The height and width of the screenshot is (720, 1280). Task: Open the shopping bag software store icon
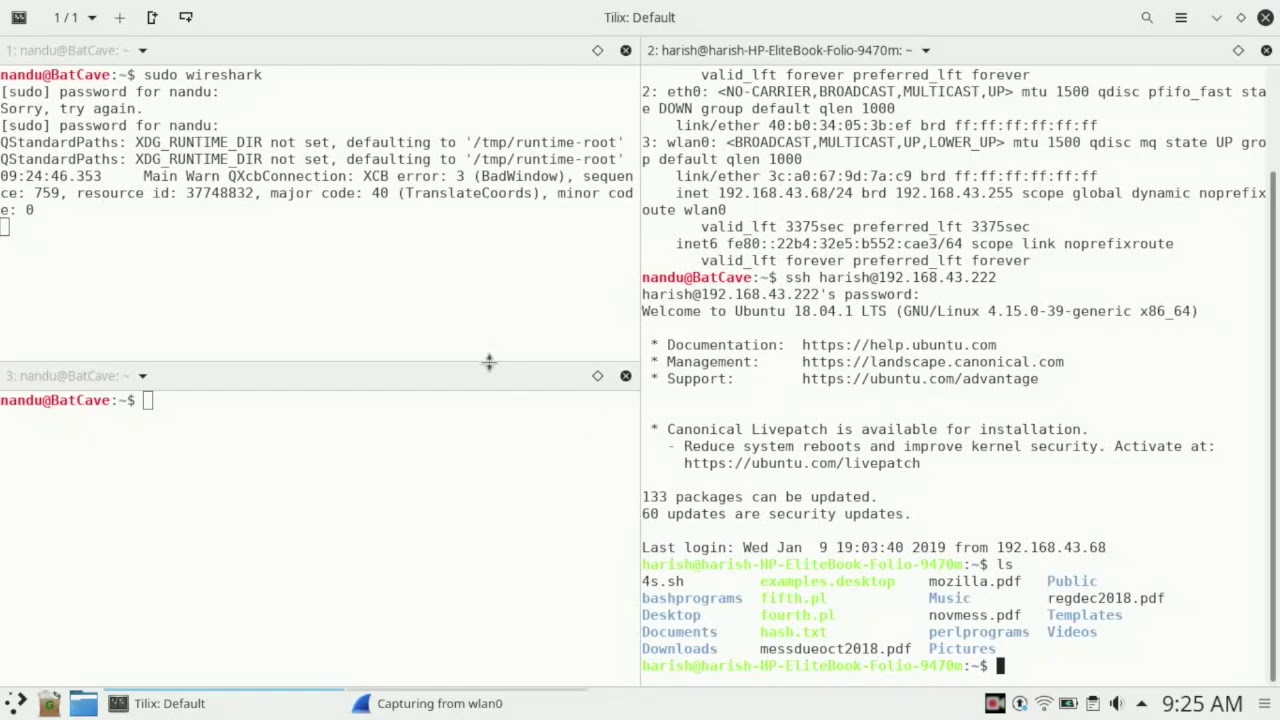[49, 703]
